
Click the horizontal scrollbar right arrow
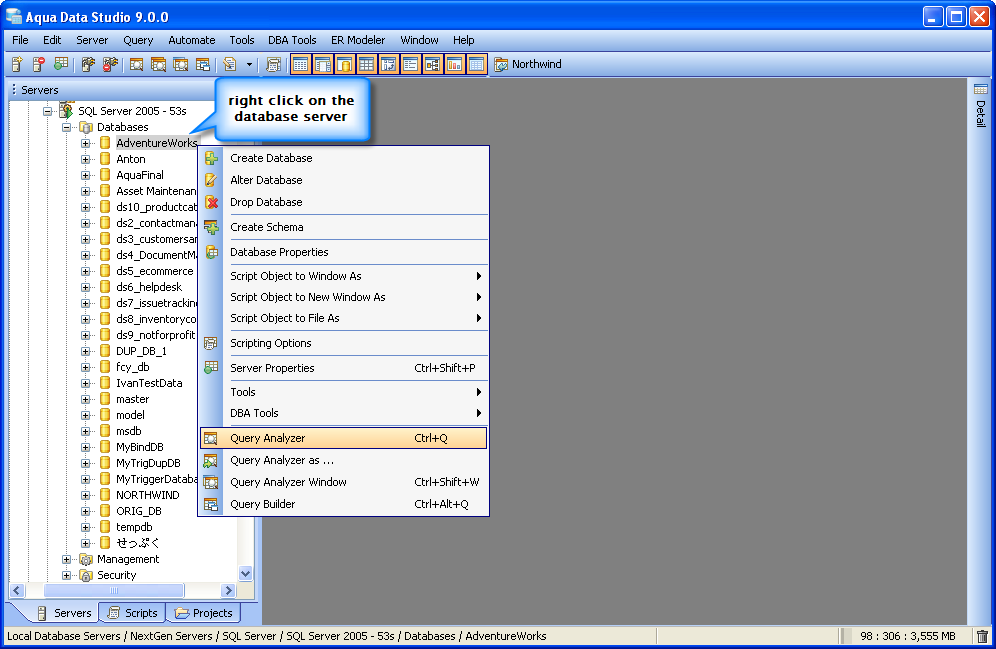click(228, 591)
